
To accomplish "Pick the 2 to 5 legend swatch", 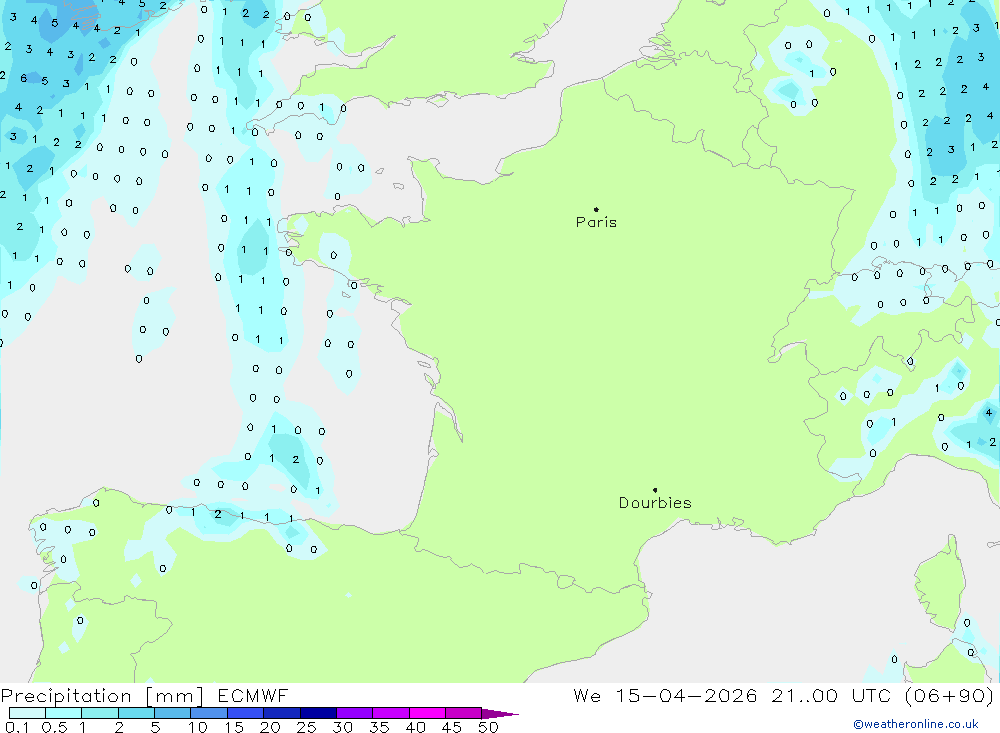I will (136, 713).
